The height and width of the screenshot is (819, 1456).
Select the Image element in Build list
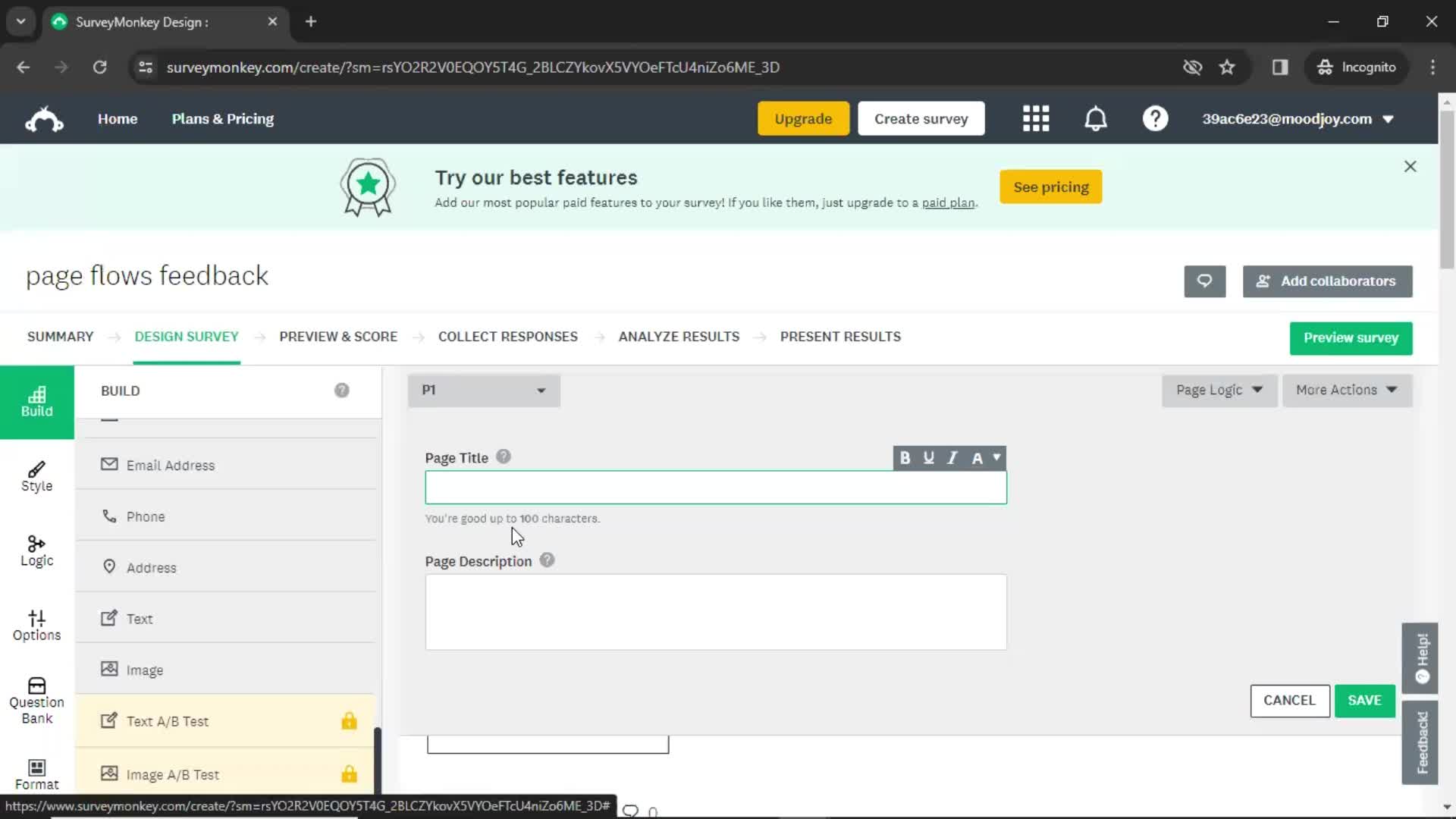coord(226,670)
